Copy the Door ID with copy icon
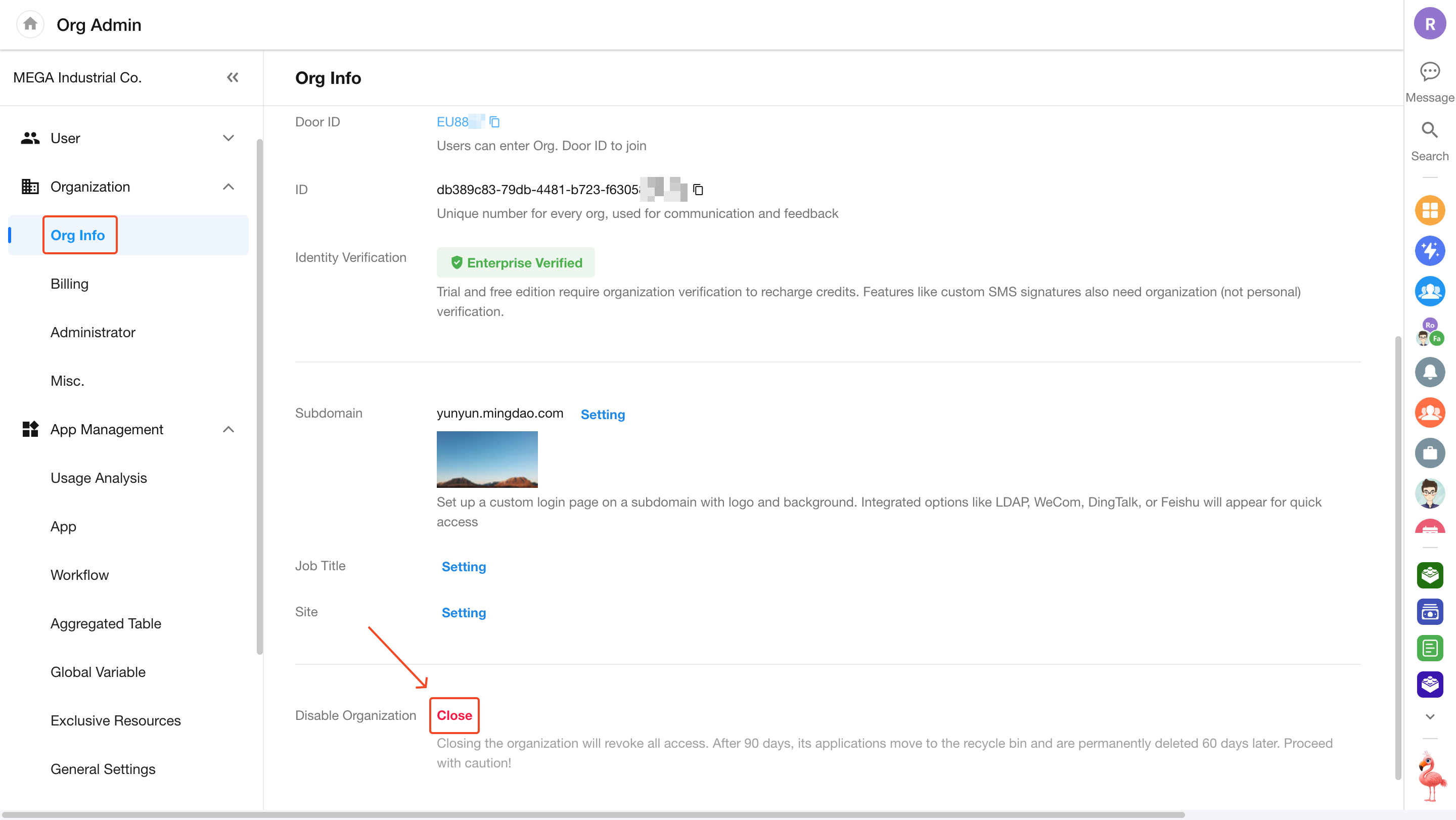Image resolution: width=1456 pixels, height=820 pixels. coord(494,122)
